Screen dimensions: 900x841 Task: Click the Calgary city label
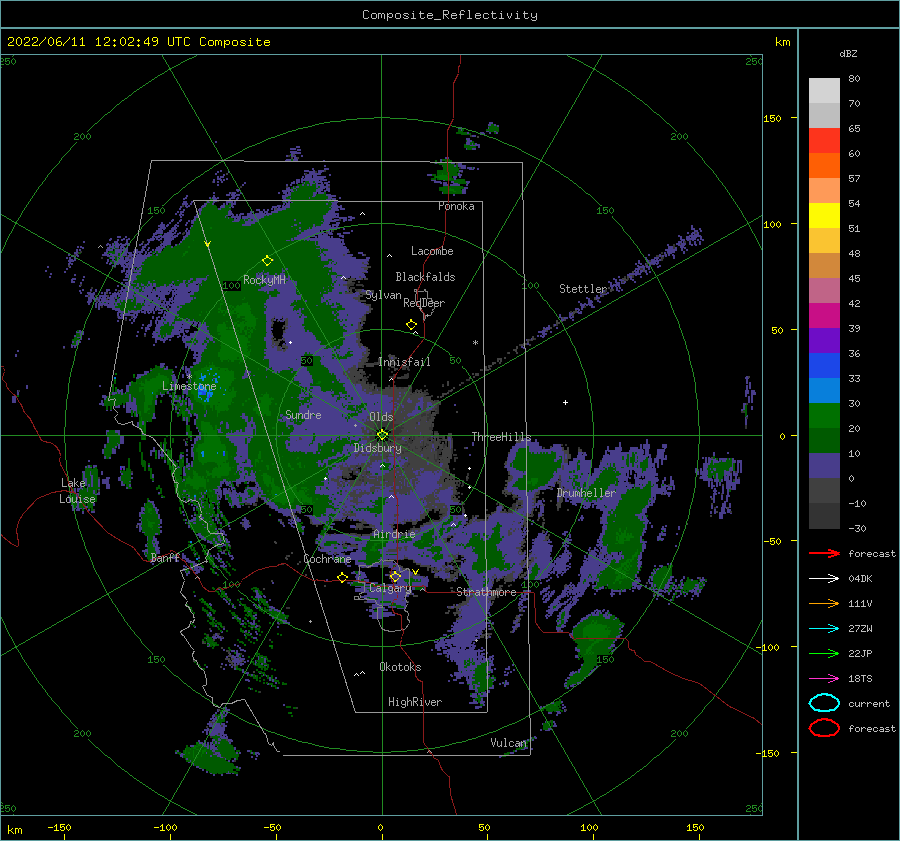click(x=390, y=588)
